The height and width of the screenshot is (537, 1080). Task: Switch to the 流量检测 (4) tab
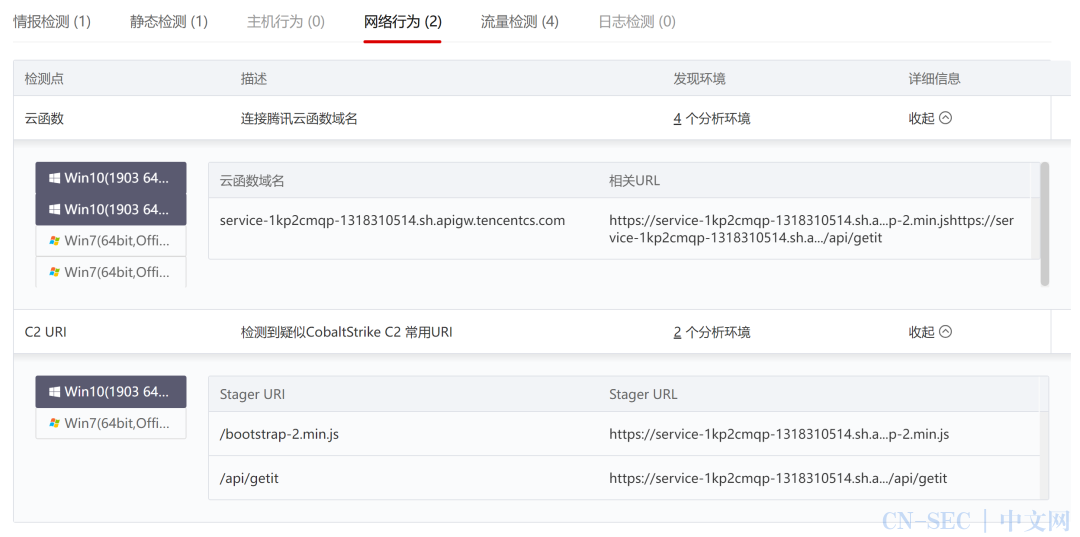pos(520,21)
